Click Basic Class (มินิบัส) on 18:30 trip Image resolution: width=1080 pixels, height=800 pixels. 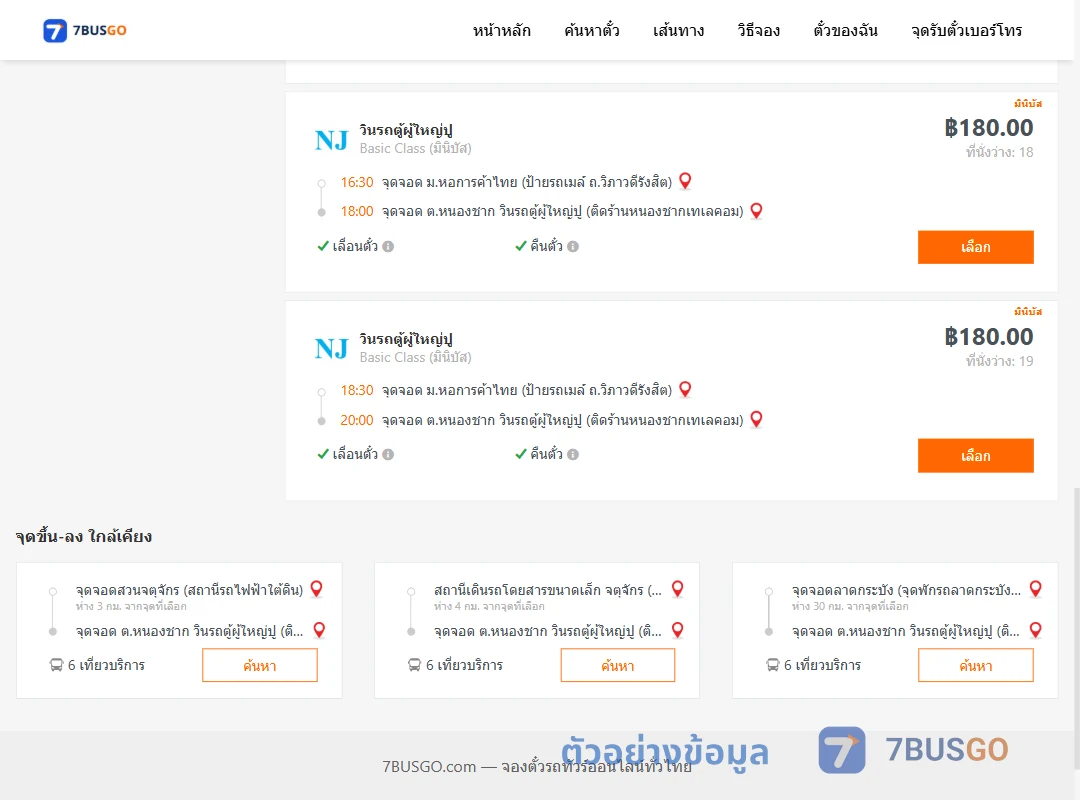click(415, 357)
